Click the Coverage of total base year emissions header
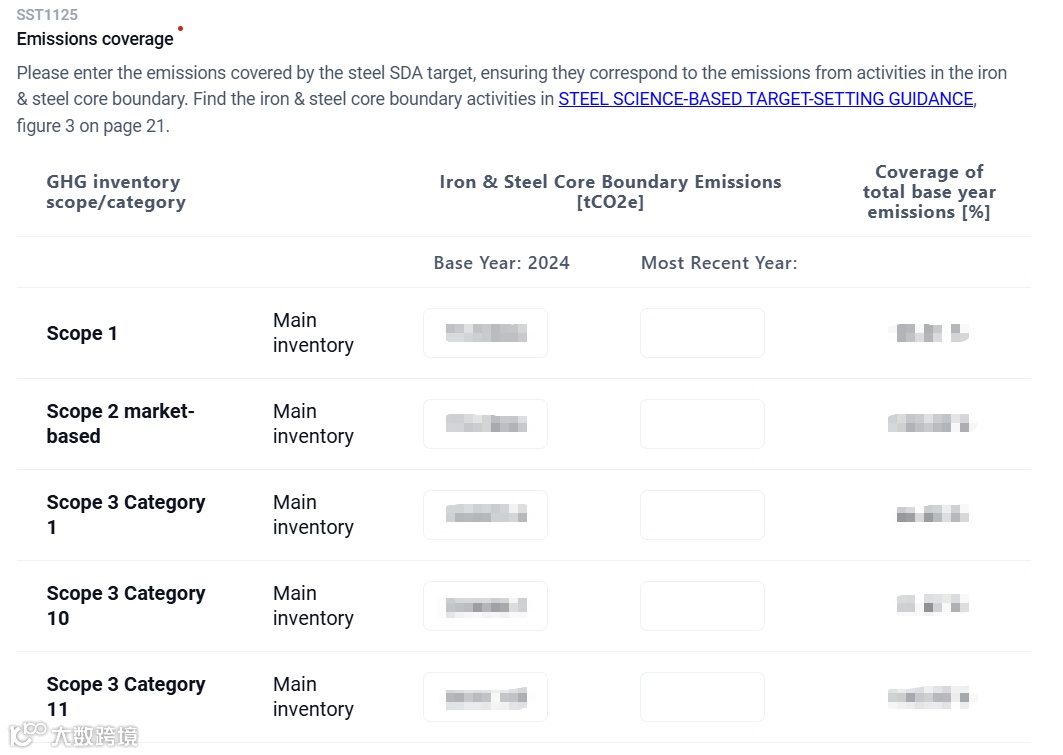The image size is (1063, 755). pyautogui.click(x=929, y=192)
